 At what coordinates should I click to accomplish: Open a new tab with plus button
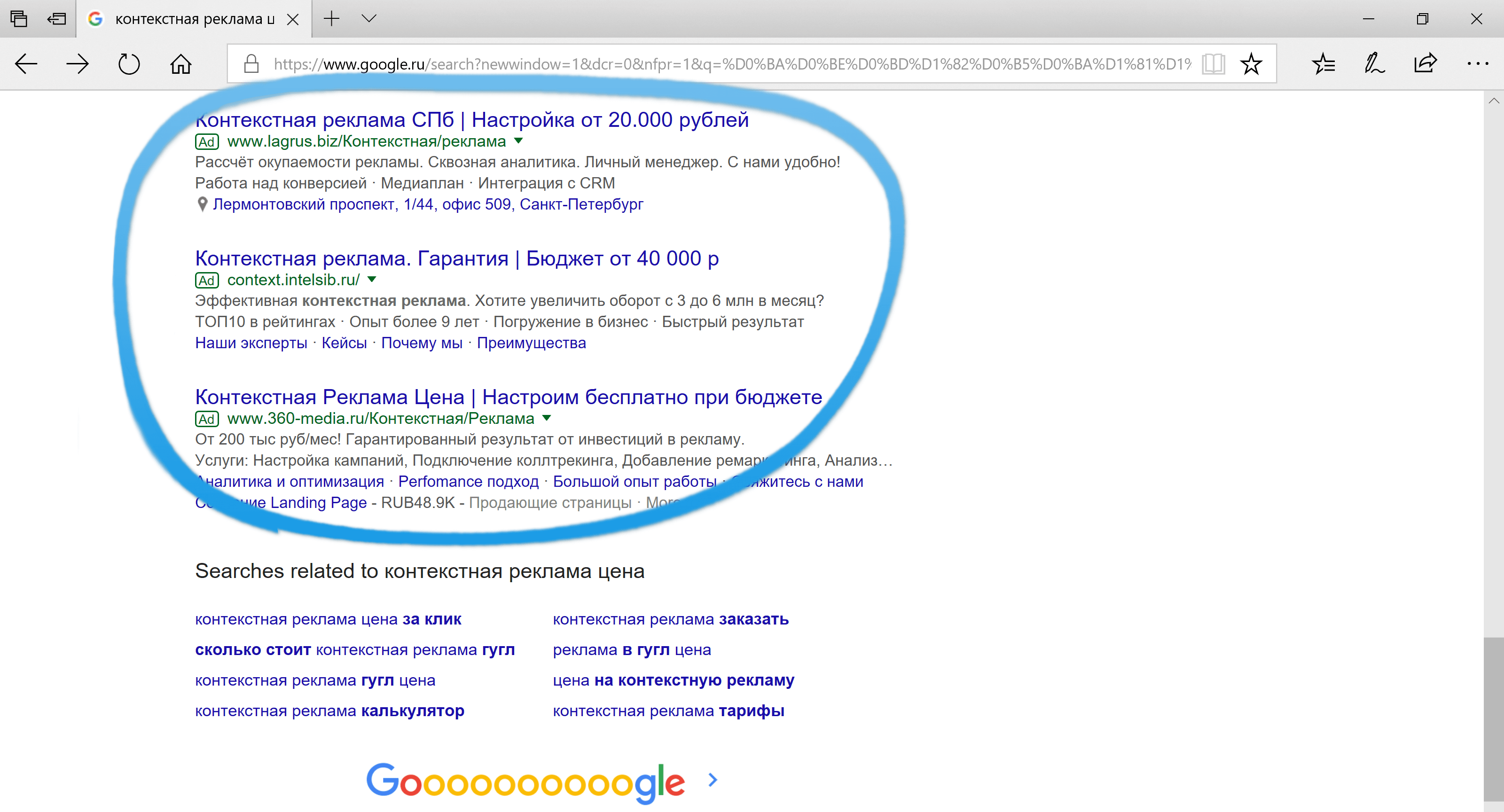pyautogui.click(x=332, y=19)
